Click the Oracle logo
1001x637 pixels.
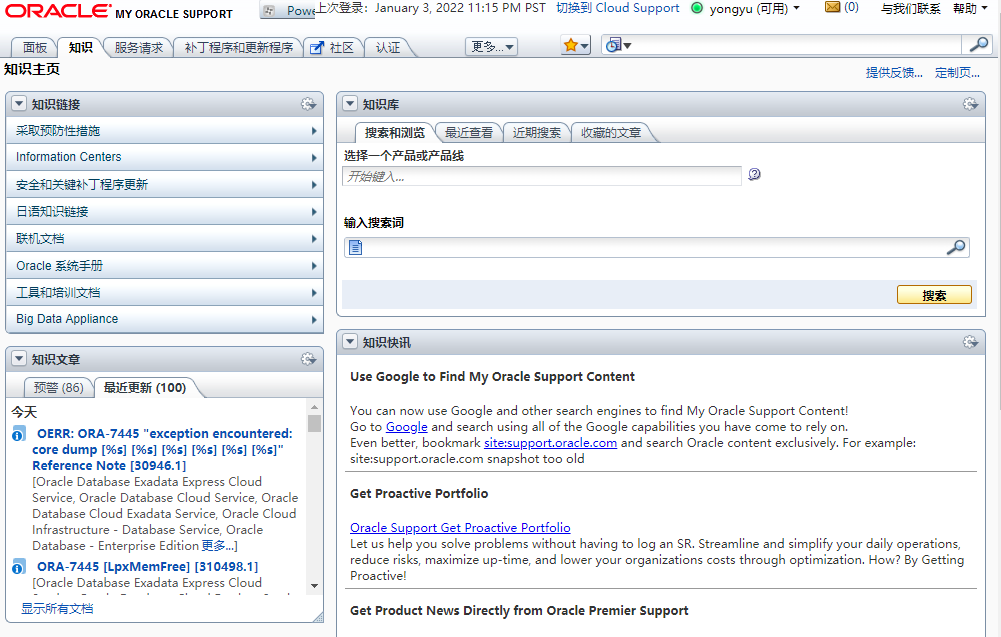(57, 11)
